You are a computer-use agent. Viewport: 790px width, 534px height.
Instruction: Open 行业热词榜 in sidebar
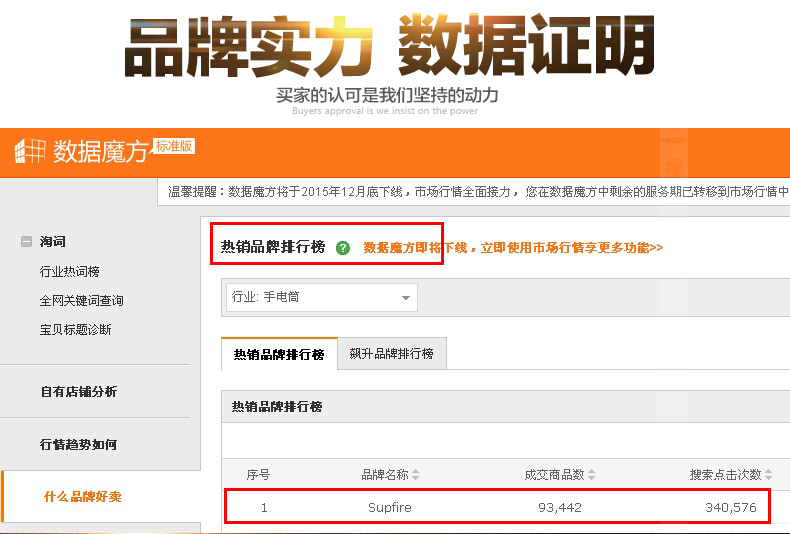click(x=70, y=272)
